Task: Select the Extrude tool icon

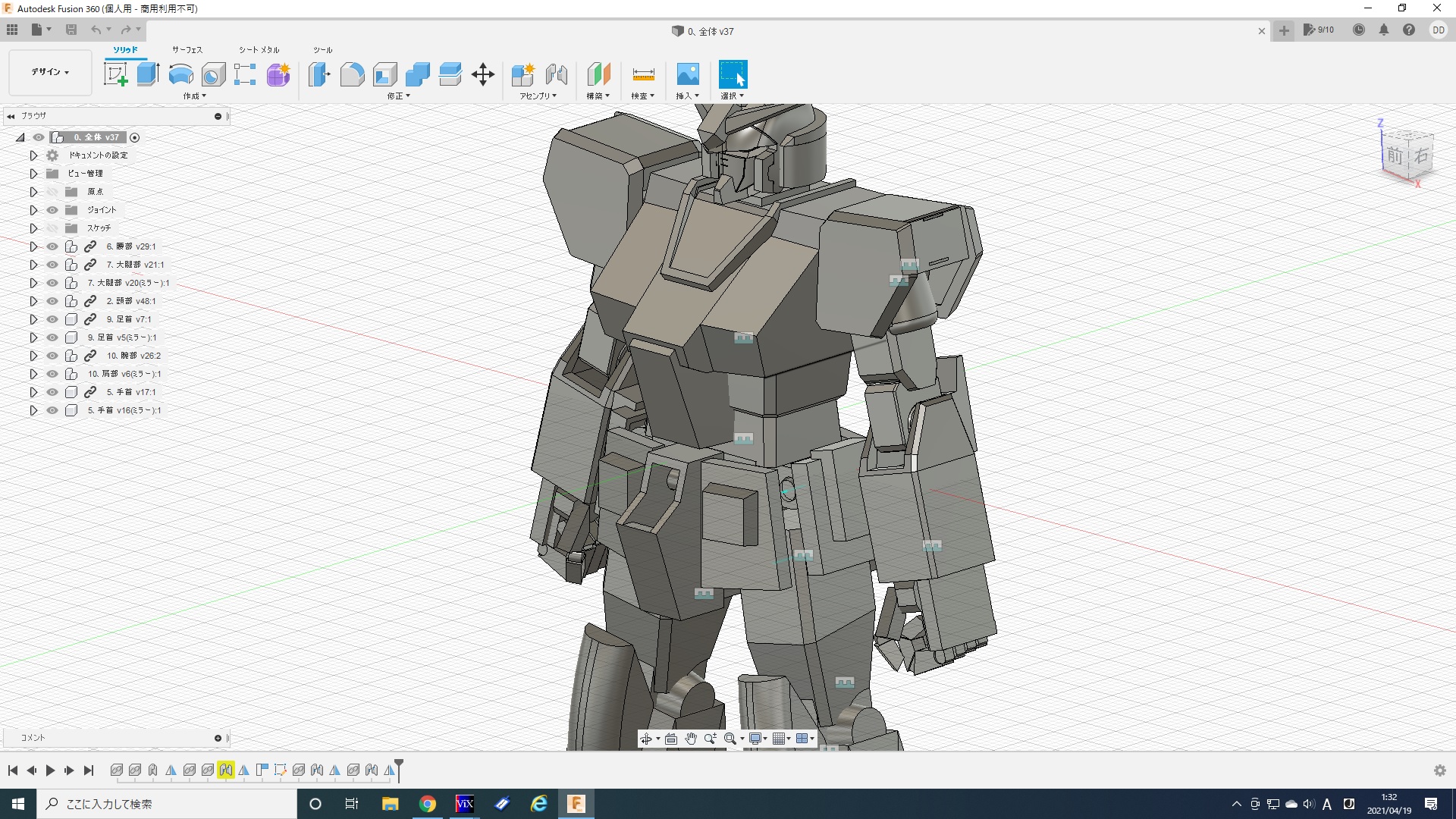Action: tap(148, 74)
